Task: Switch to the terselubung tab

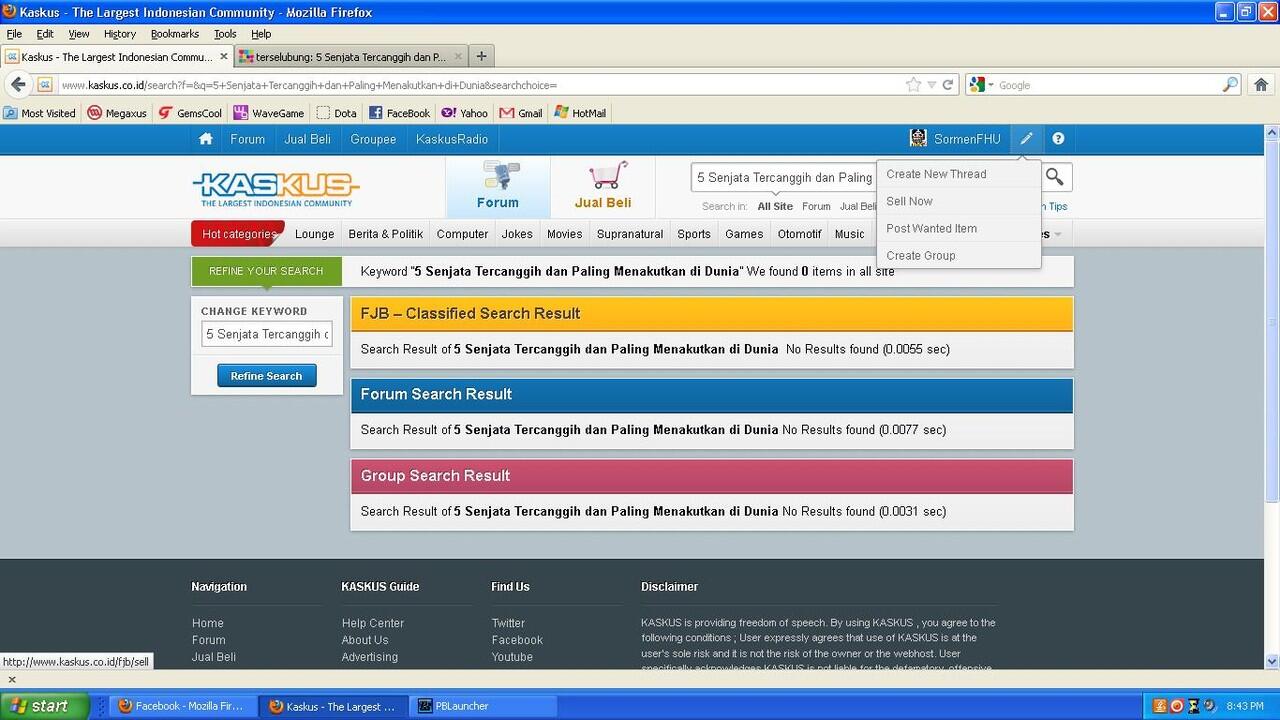Action: click(351, 57)
